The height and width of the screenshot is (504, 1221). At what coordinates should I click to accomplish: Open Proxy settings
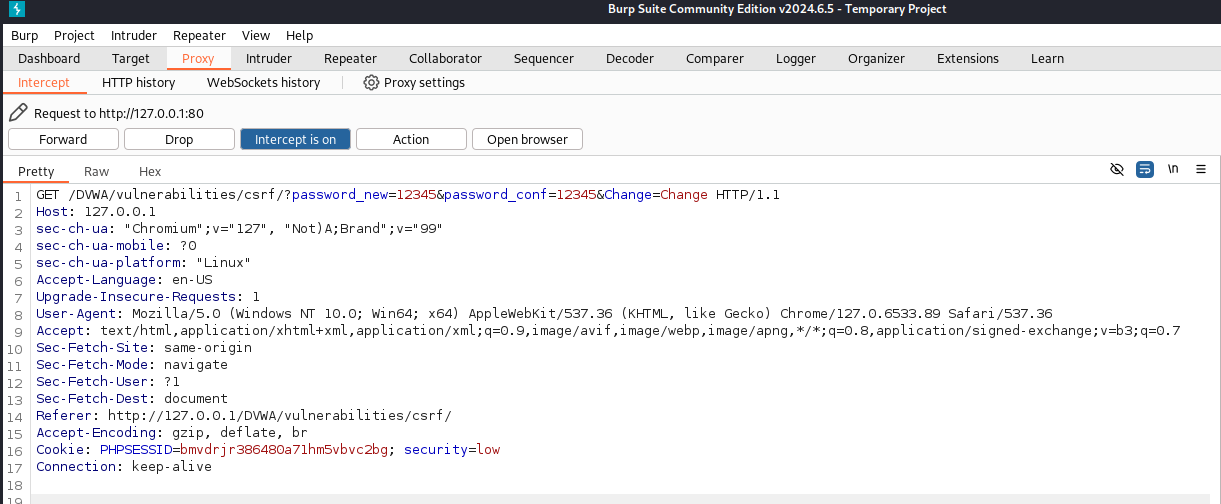click(414, 82)
